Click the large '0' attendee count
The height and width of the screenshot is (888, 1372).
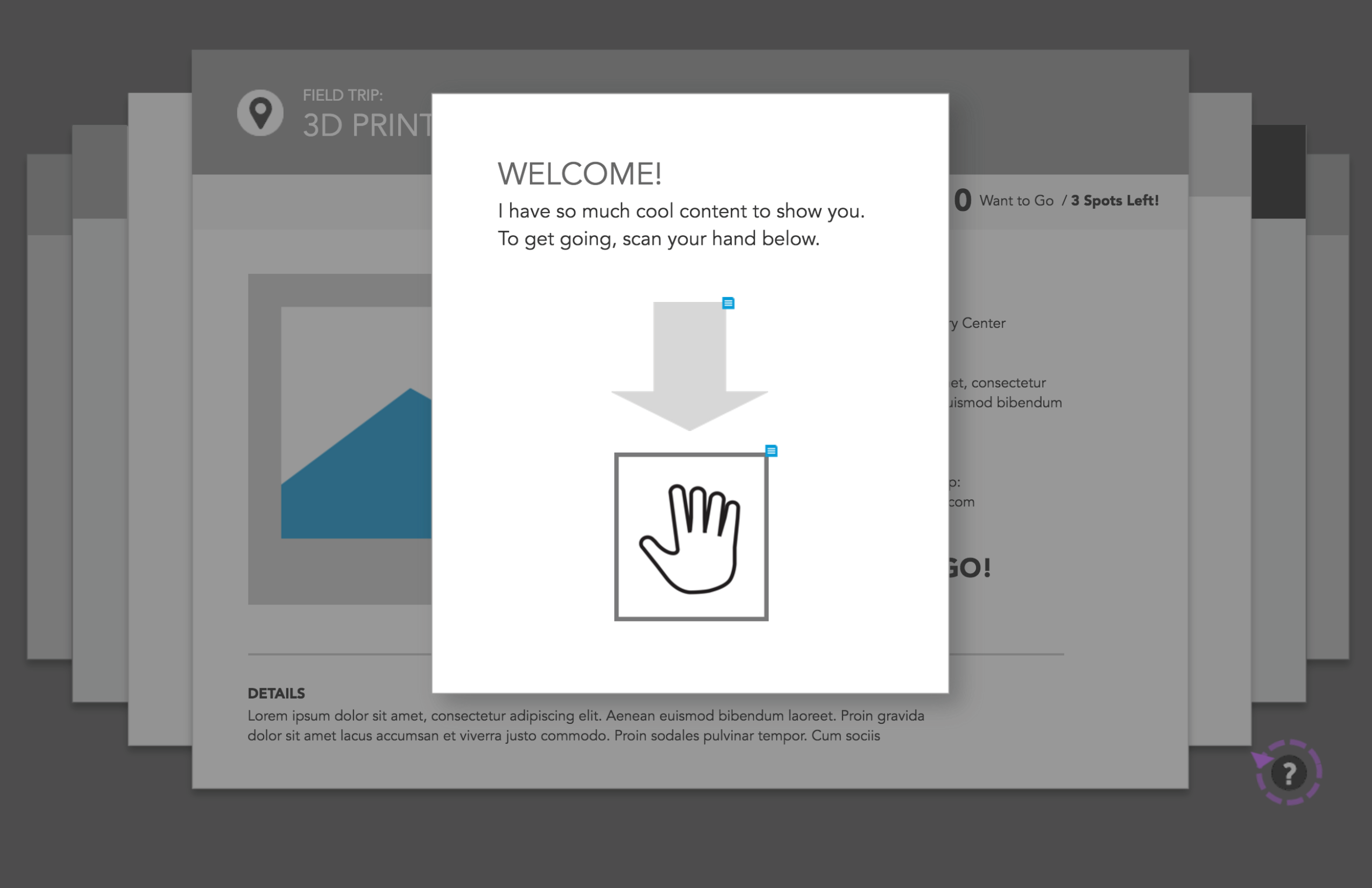pyautogui.click(x=962, y=201)
